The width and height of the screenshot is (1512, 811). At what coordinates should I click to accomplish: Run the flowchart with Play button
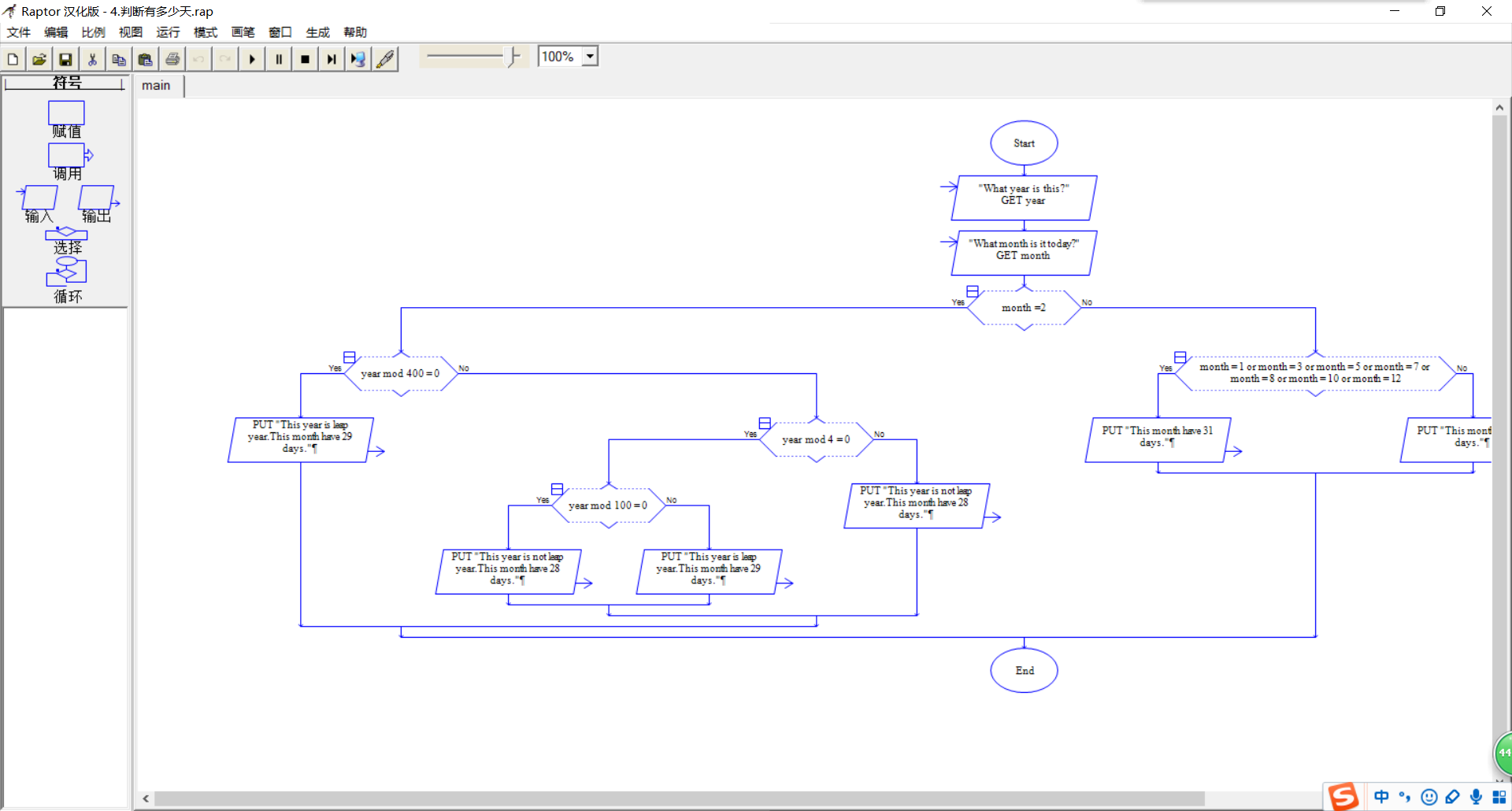coord(252,59)
